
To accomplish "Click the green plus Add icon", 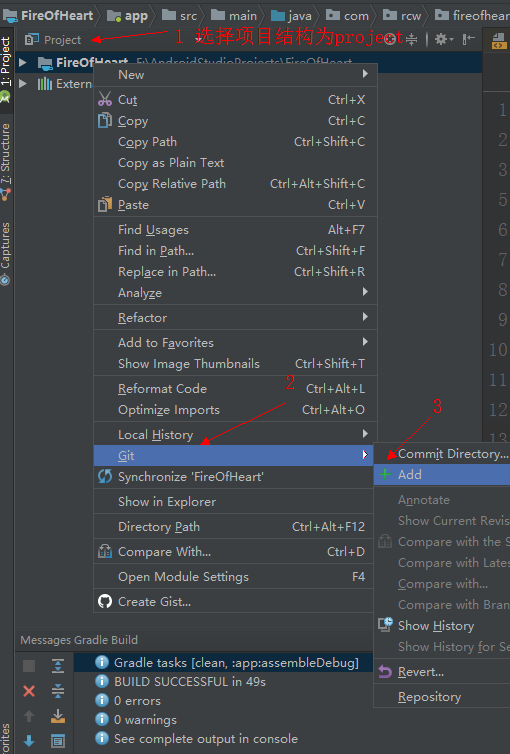I will [x=385, y=474].
